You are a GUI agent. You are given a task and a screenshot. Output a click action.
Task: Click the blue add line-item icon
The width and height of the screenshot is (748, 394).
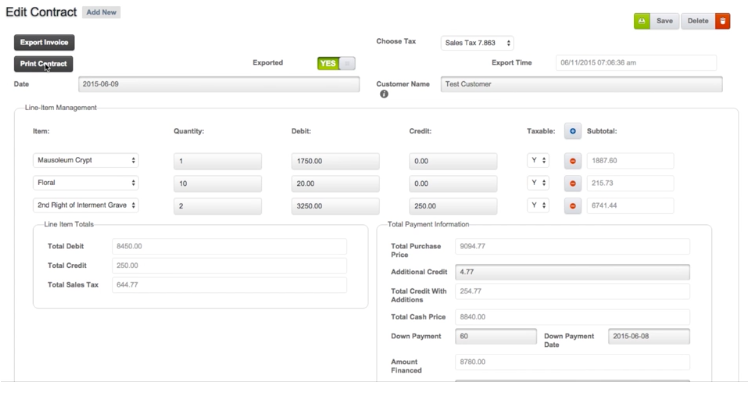click(572, 131)
